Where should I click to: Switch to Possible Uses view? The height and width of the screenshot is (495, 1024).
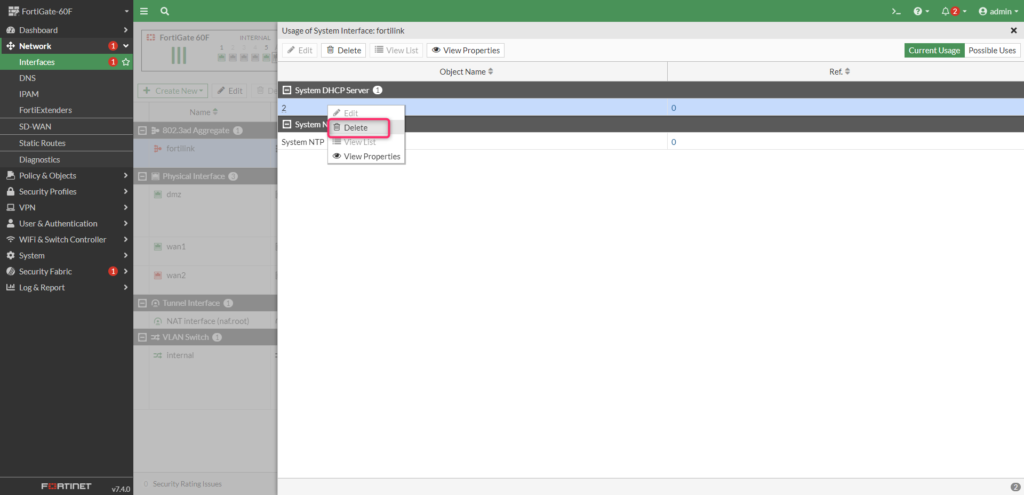click(x=992, y=50)
